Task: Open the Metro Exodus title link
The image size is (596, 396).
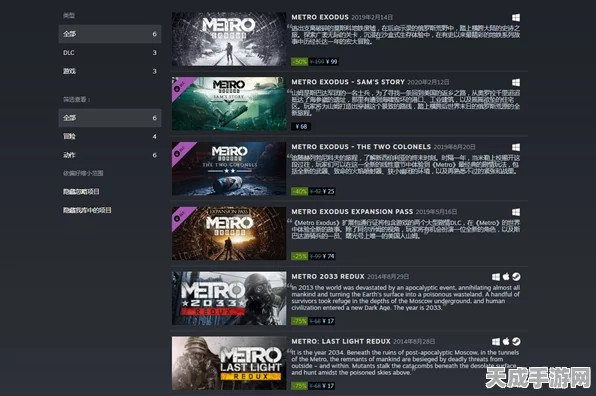Action: [320, 17]
